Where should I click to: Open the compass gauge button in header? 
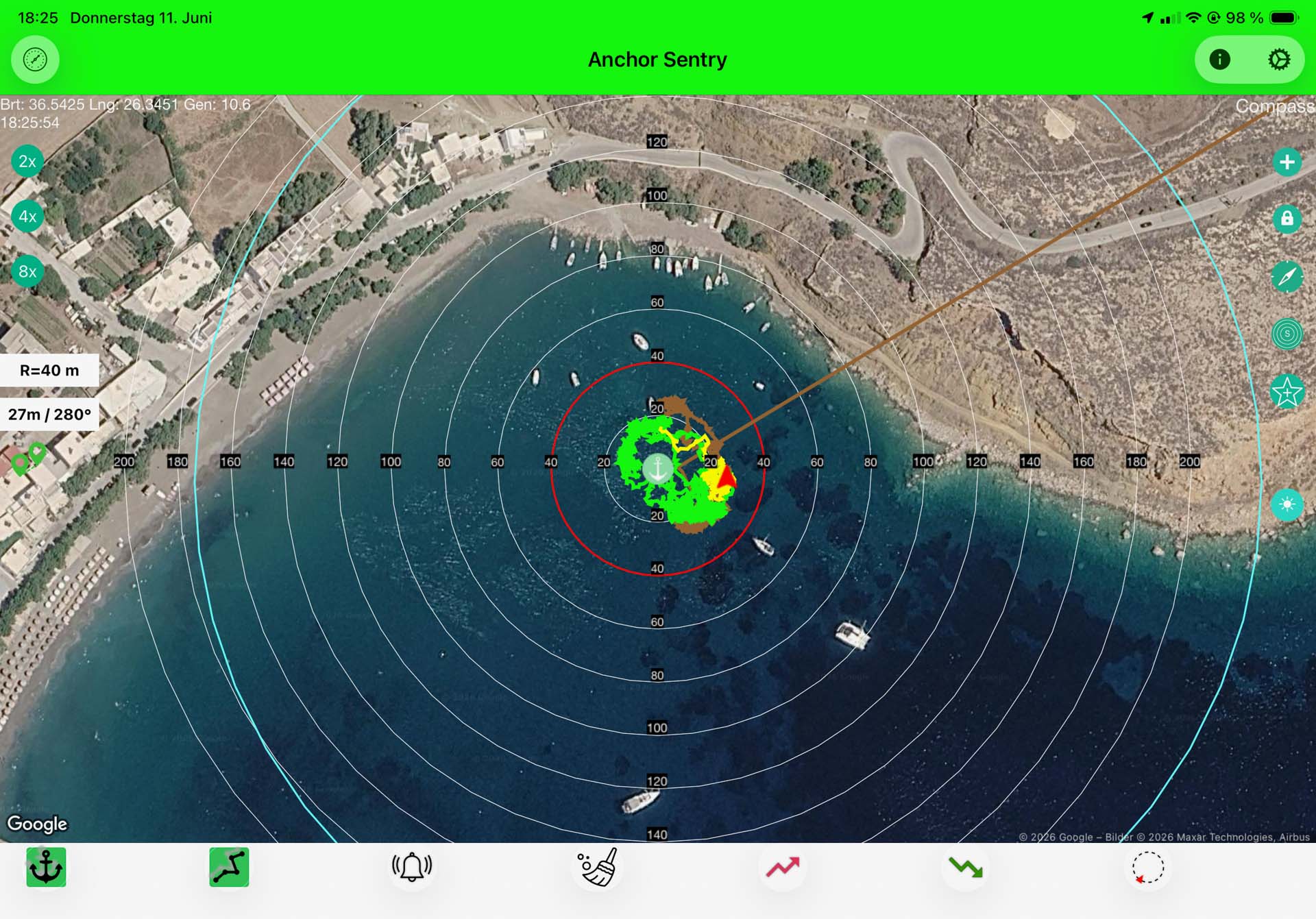pyautogui.click(x=35, y=60)
